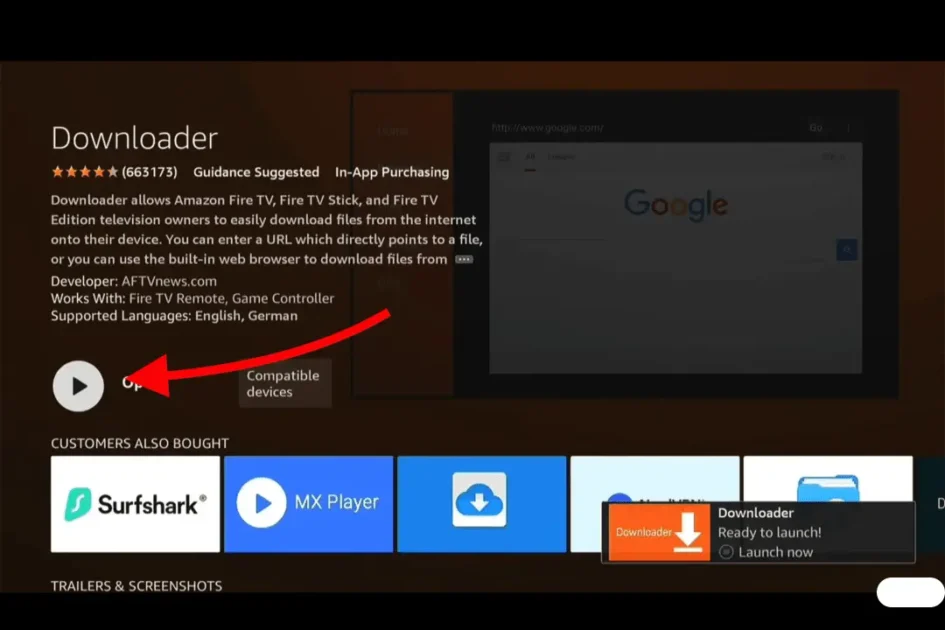This screenshot has width=945, height=630.
Task: Select the Google logo in the preview
Action: pyautogui.click(x=676, y=204)
